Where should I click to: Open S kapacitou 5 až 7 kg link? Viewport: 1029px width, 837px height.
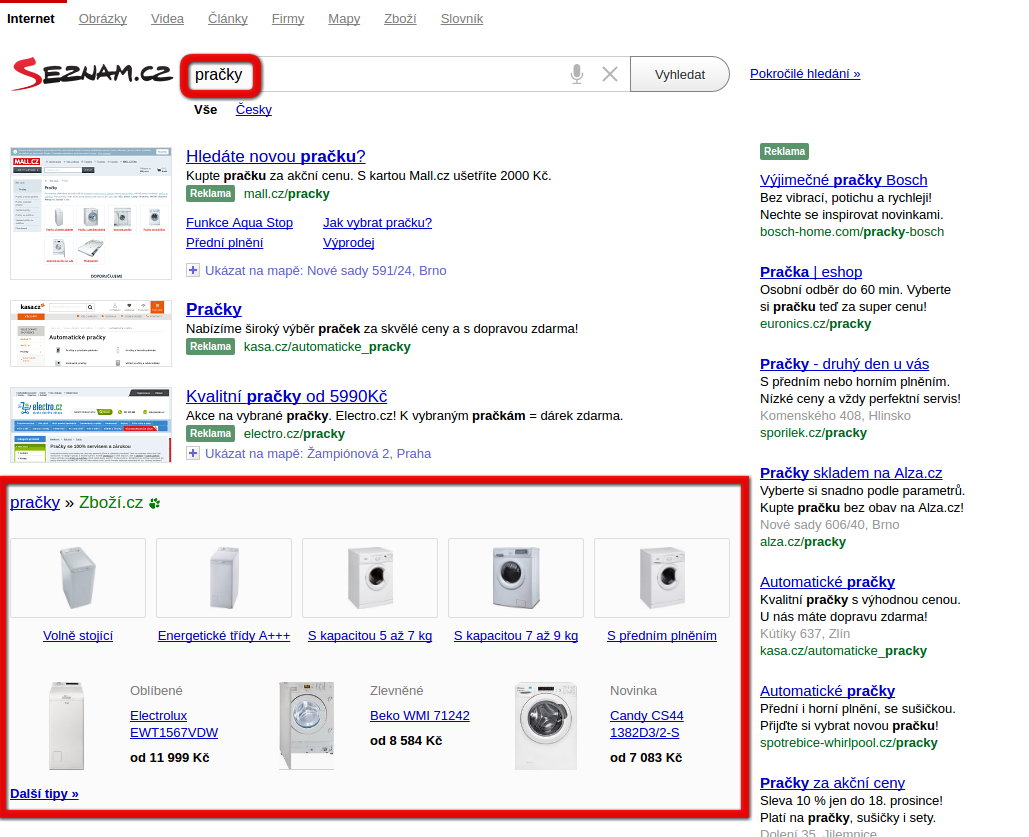(370, 635)
